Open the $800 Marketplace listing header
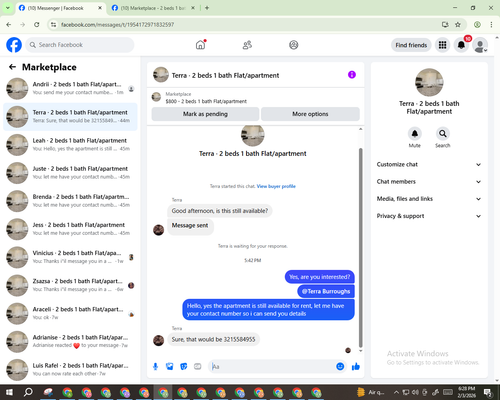The height and width of the screenshot is (400, 500). coord(206,101)
